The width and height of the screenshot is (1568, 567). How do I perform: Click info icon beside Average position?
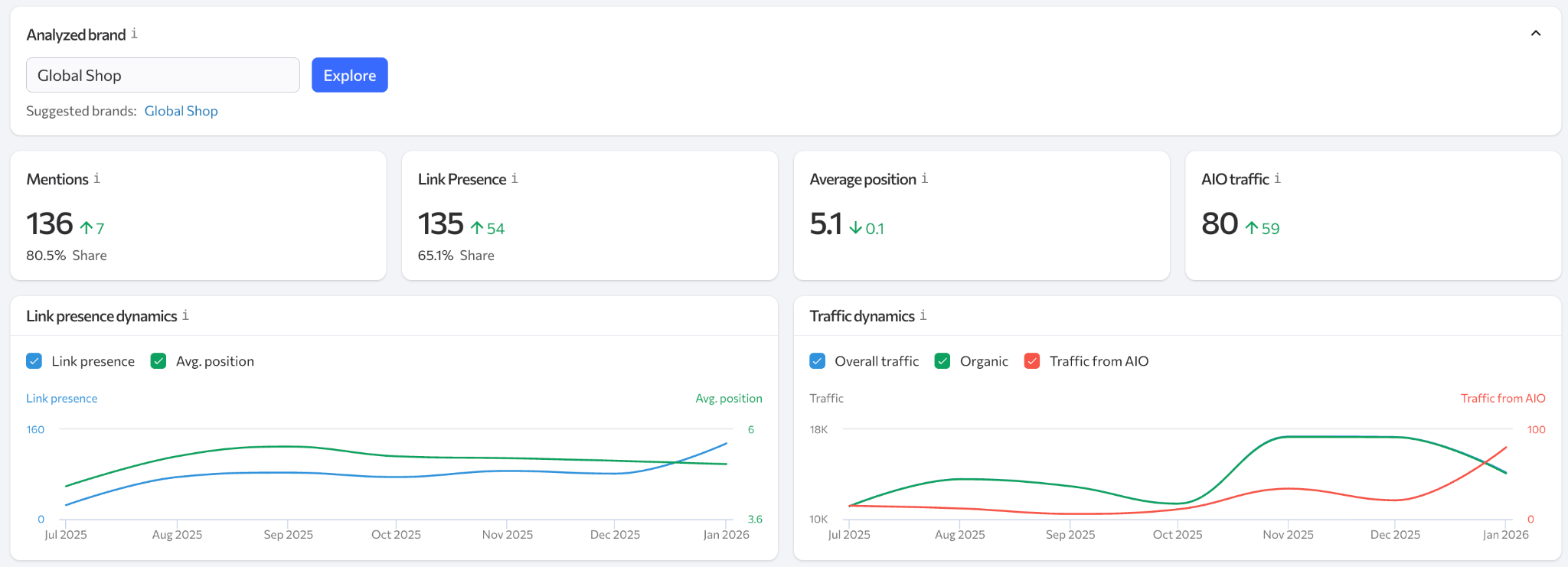click(x=924, y=178)
